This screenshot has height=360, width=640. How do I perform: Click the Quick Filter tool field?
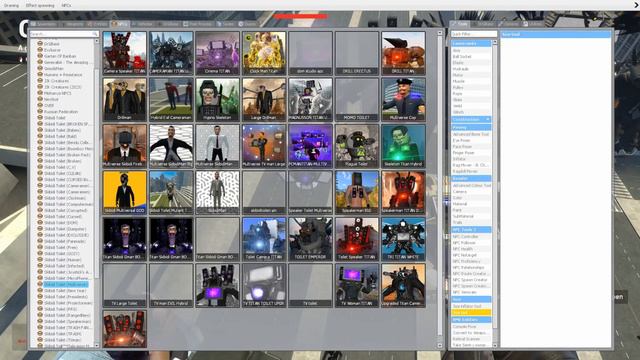pyautogui.click(x=474, y=34)
